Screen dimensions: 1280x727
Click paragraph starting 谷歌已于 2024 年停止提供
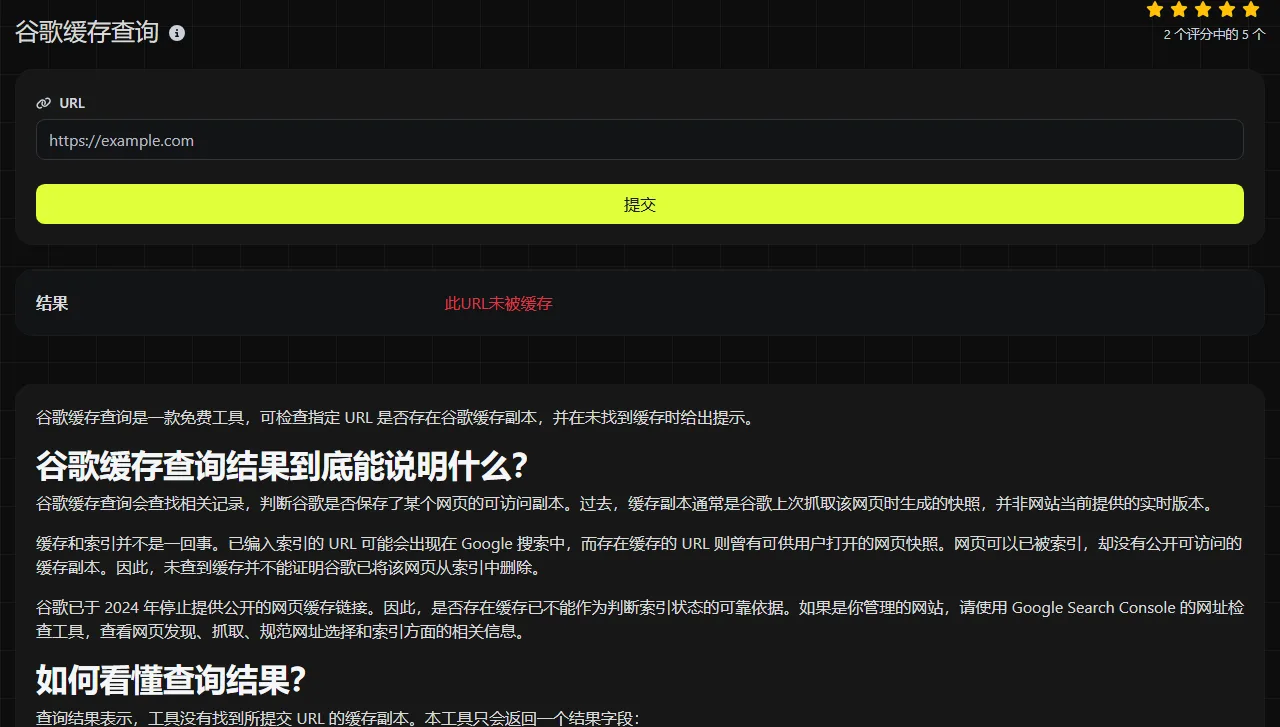pos(640,620)
